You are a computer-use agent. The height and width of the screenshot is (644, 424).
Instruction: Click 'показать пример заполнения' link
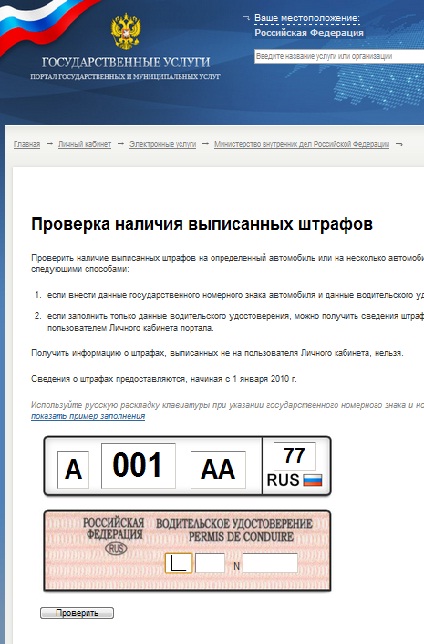[88, 416]
